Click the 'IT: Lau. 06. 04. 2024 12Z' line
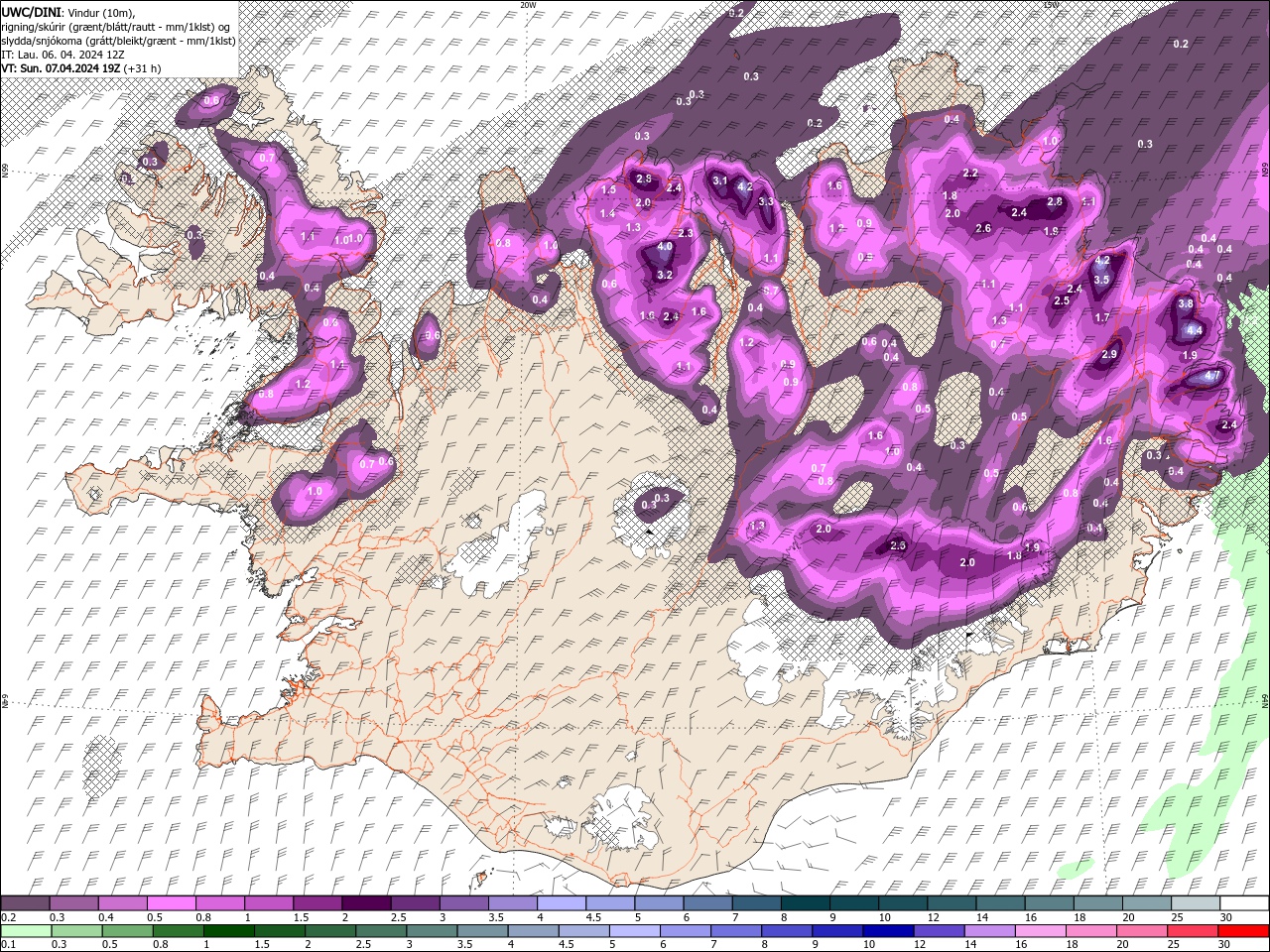 (63, 55)
